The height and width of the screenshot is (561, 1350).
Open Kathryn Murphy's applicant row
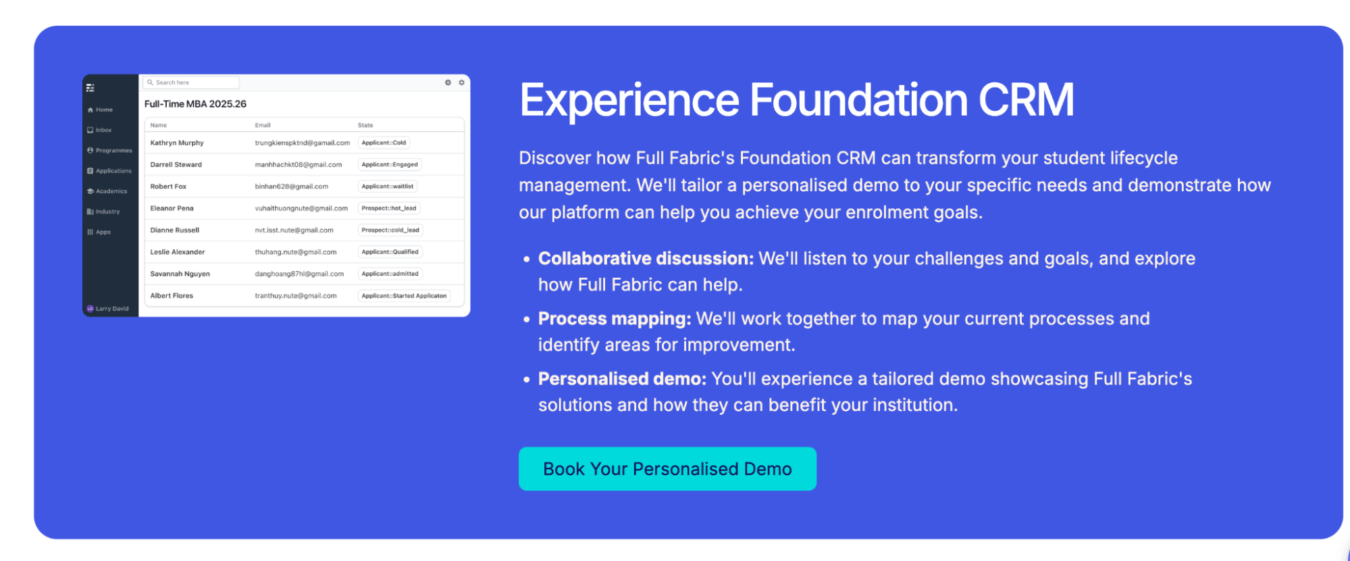click(177, 143)
